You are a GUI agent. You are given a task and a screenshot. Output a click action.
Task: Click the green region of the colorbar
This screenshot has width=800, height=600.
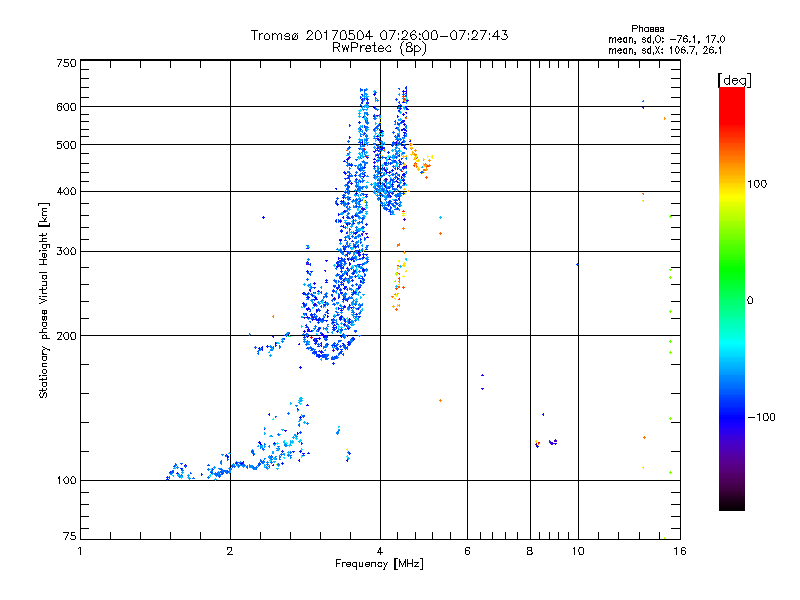tap(732, 270)
